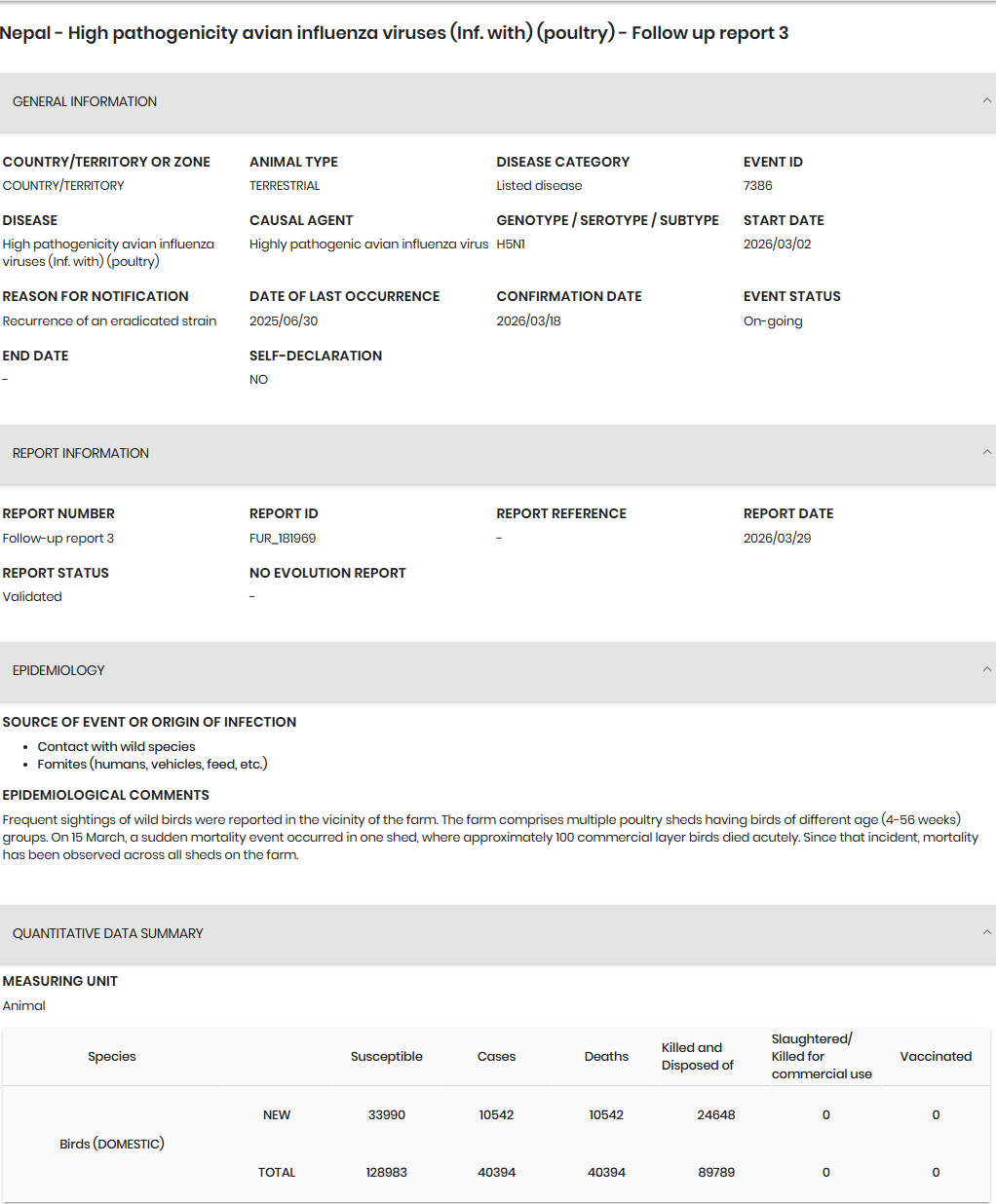996x1204 pixels.
Task: Click the Event ID value 7386
Action: [x=758, y=185]
